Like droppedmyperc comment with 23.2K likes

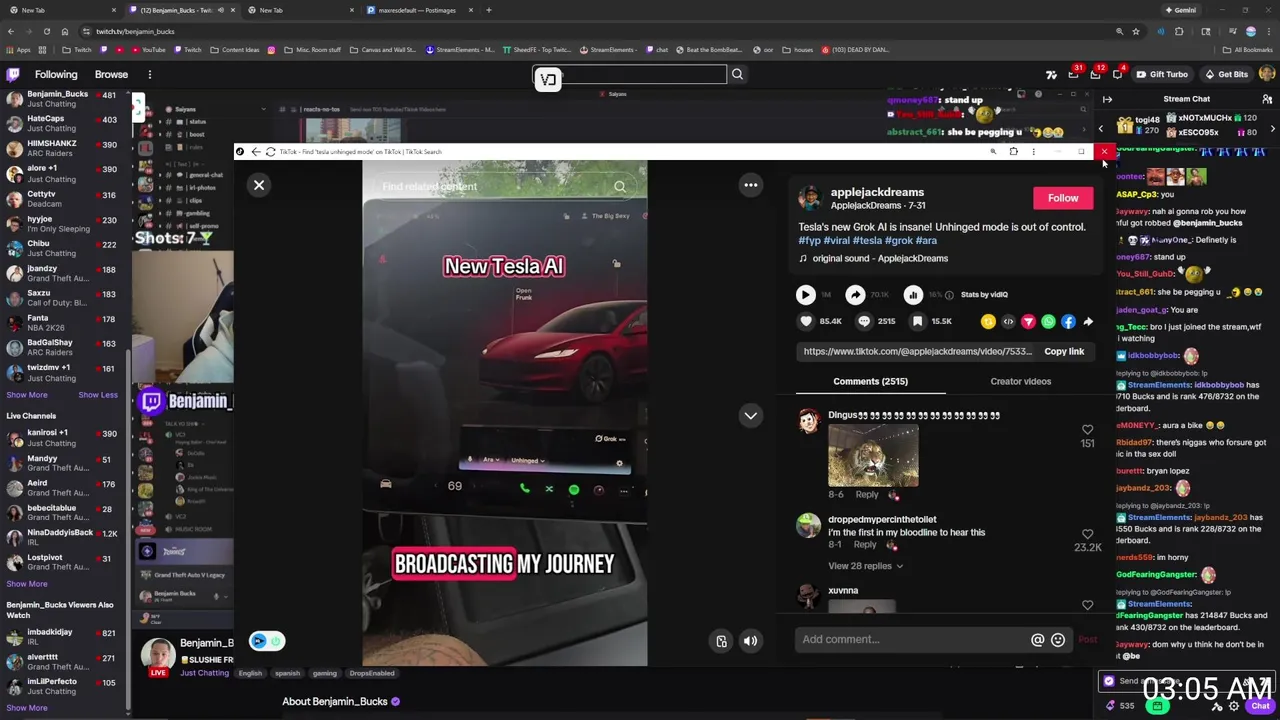click(x=1087, y=534)
